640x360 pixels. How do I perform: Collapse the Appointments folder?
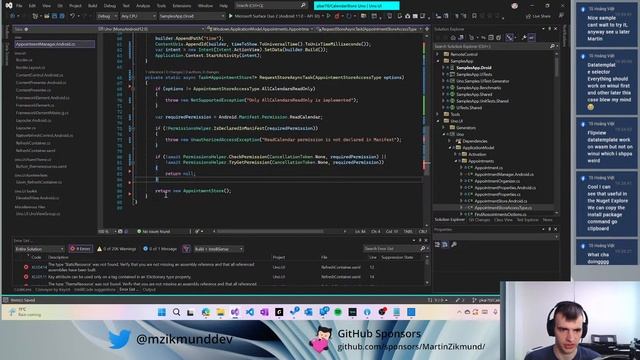[x=456, y=161]
